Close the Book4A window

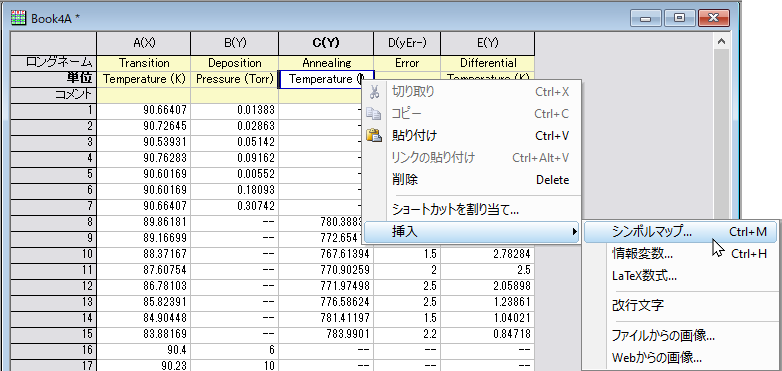[x=714, y=18]
